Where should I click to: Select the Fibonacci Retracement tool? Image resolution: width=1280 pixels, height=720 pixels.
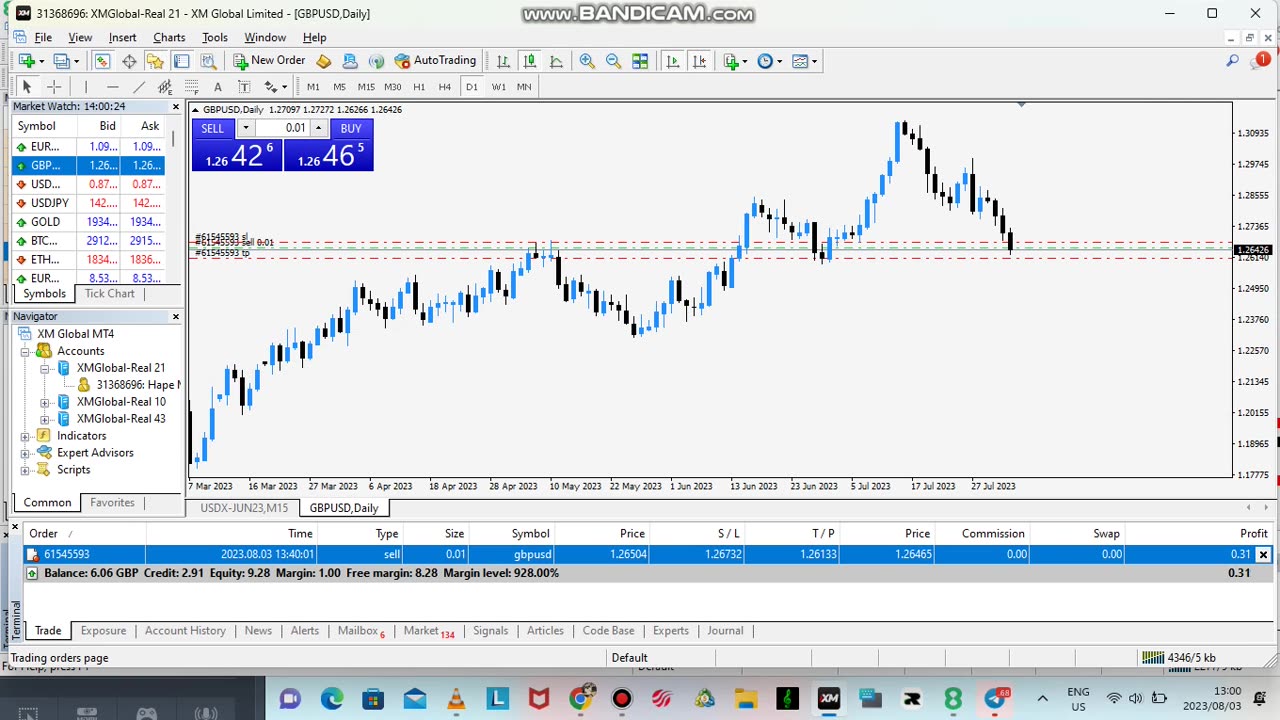click(x=191, y=87)
